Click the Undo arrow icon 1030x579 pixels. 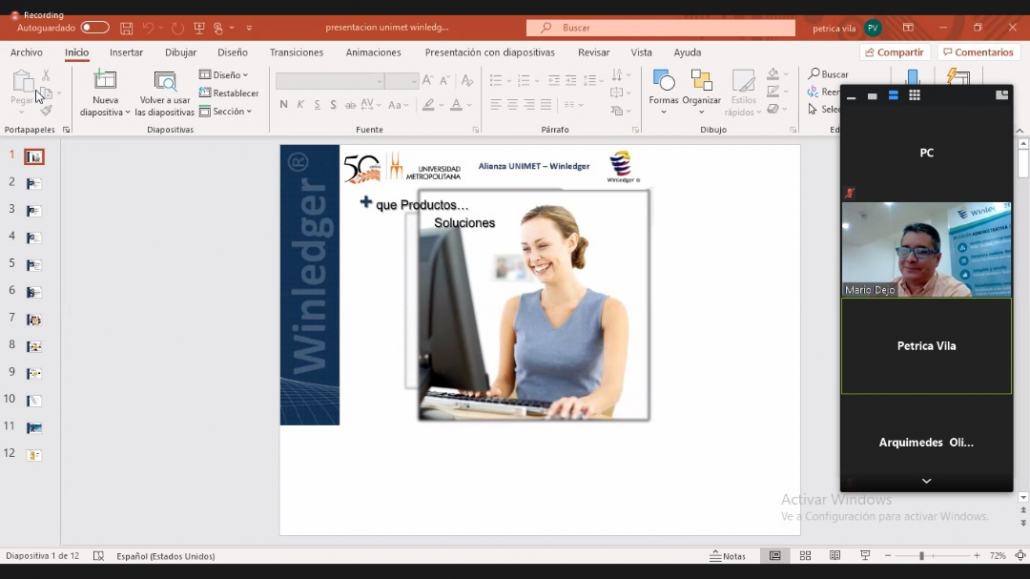pyautogui.click(x=148, y=28)
